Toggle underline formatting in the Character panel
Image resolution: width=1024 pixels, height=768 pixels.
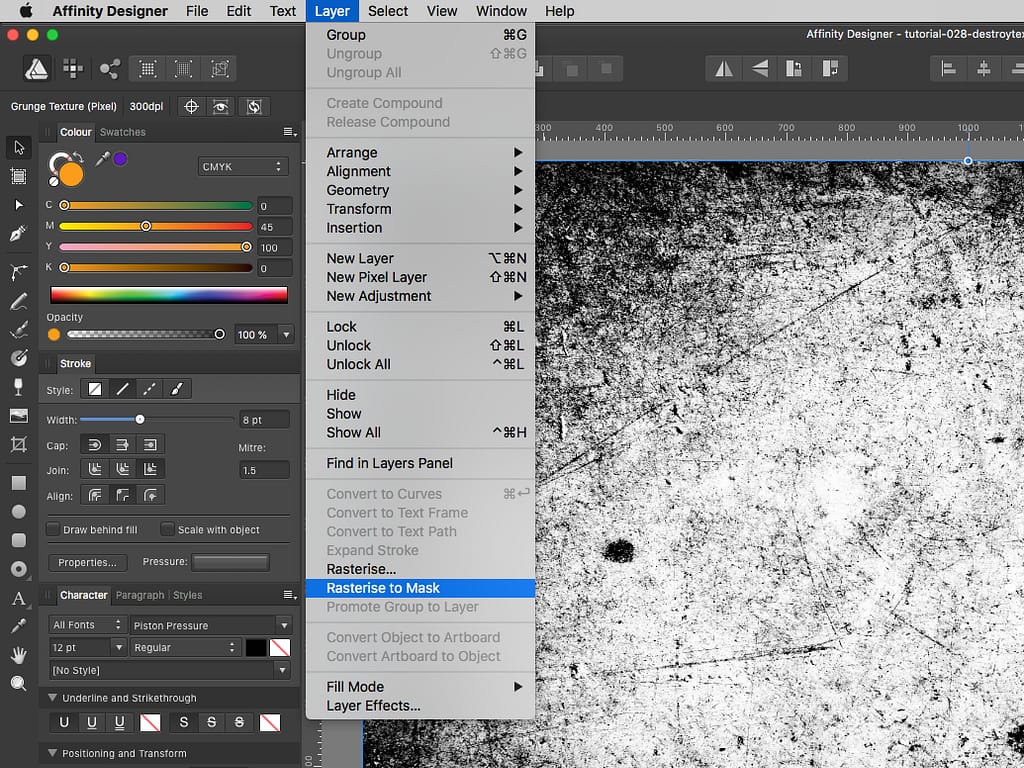pyautogui.click(x=62, y=722)
